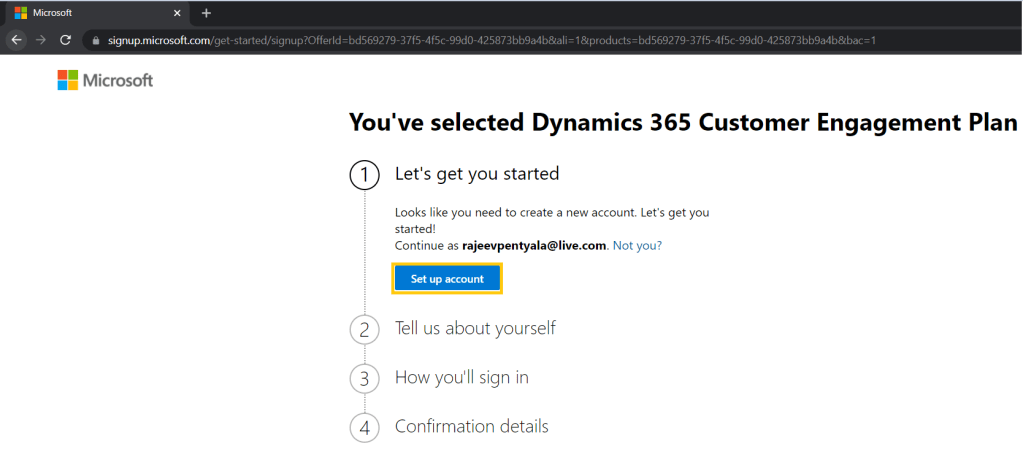Select the step 3 circle indicator
The width and height of the screenshot is (1023, 452).
(364, 378)
